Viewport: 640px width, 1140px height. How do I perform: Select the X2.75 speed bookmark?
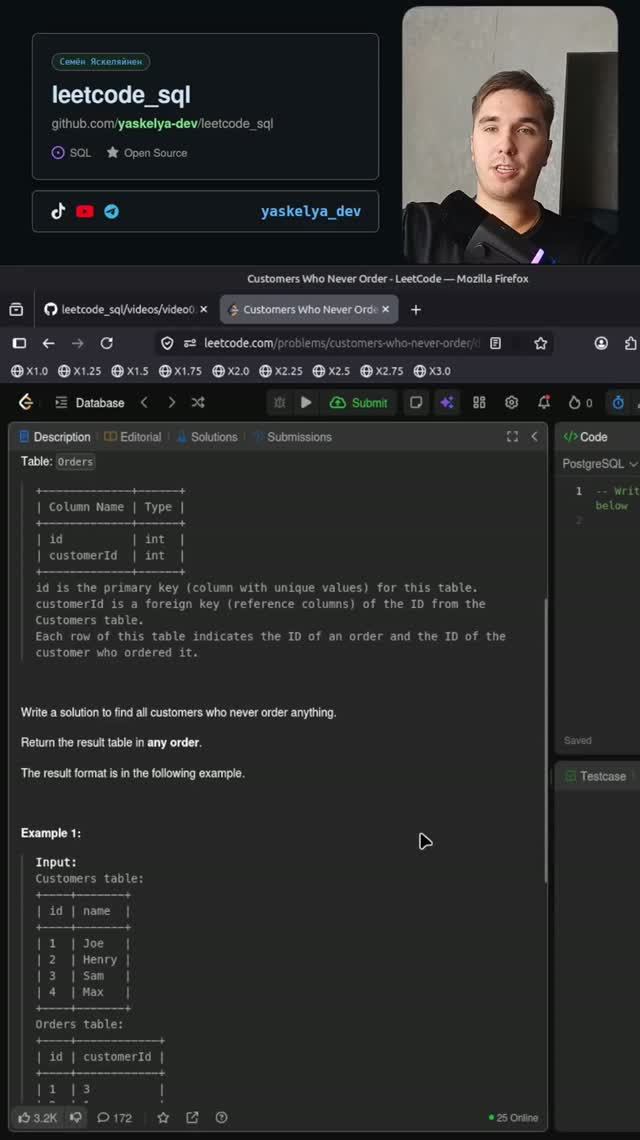click(x=381, y=371)
